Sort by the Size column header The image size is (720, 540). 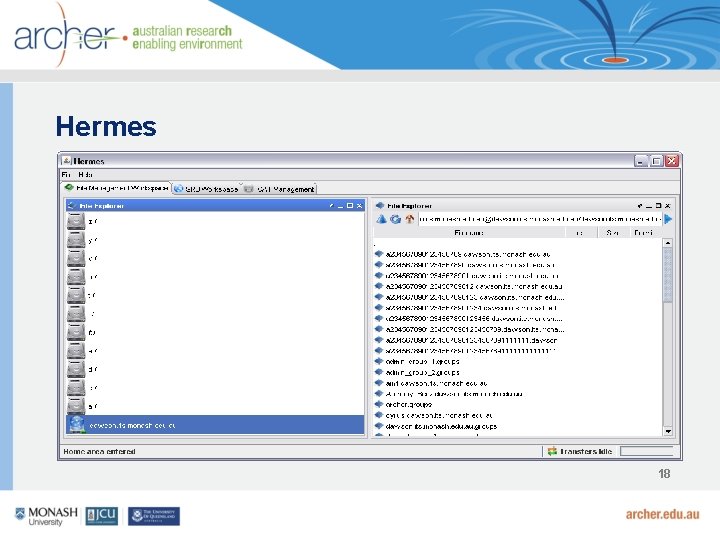click(x=613, y=233)
